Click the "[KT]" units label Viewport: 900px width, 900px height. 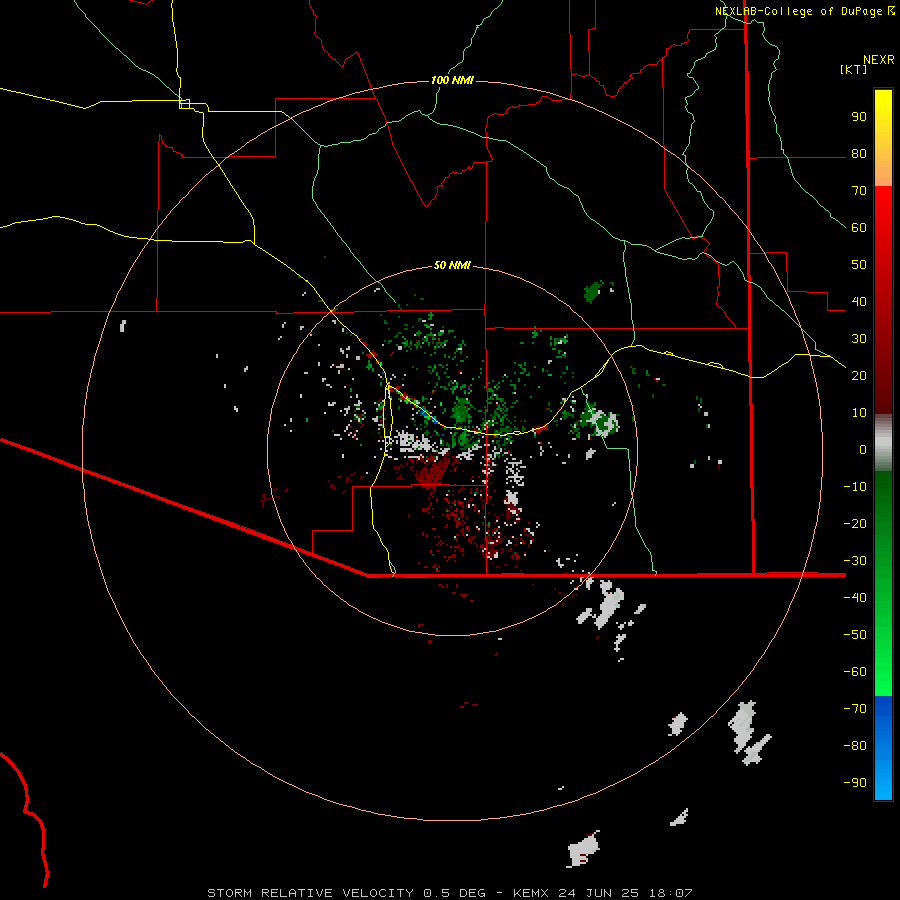(854, 69)
